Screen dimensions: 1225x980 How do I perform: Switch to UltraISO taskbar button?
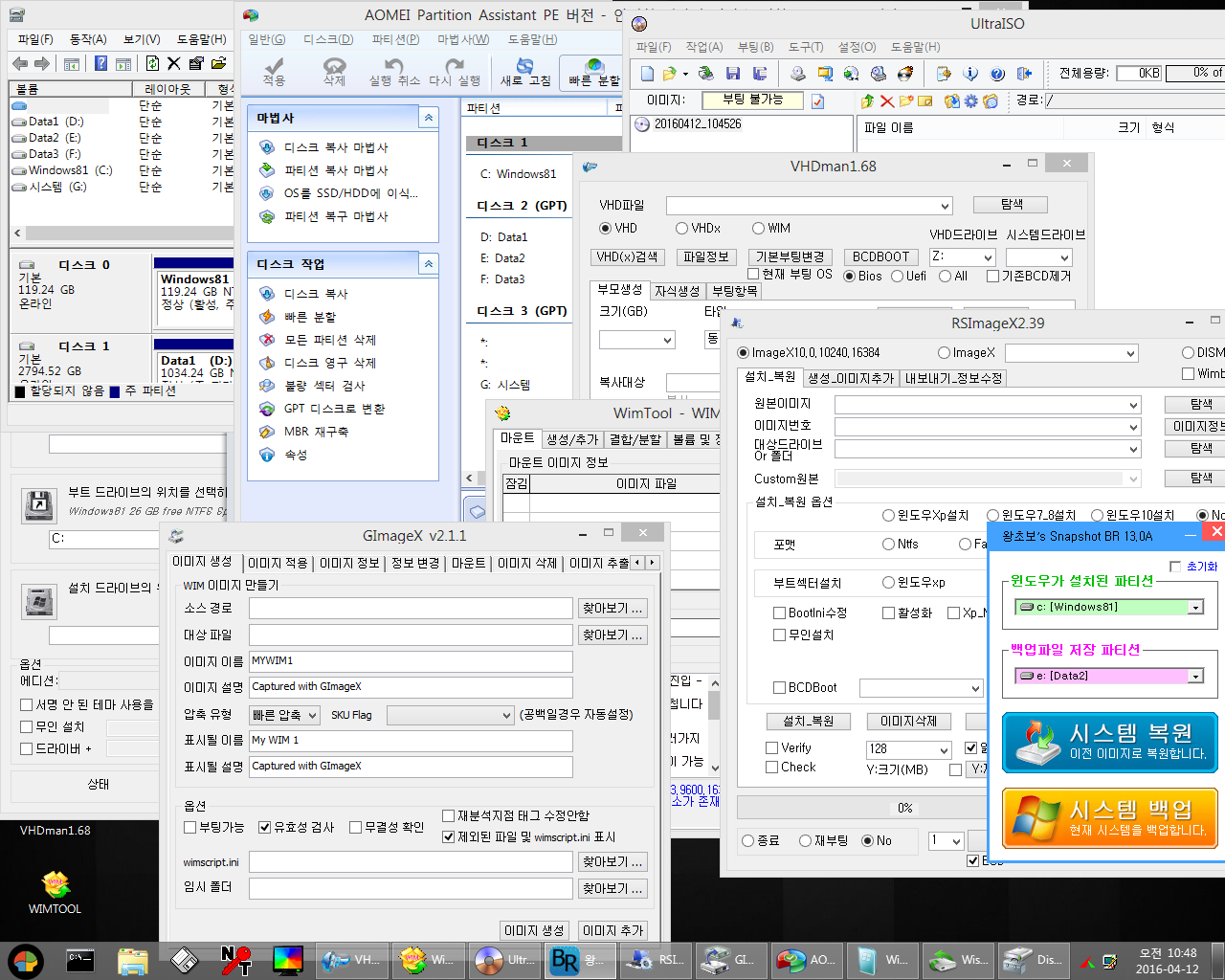(x=506, y=960)
